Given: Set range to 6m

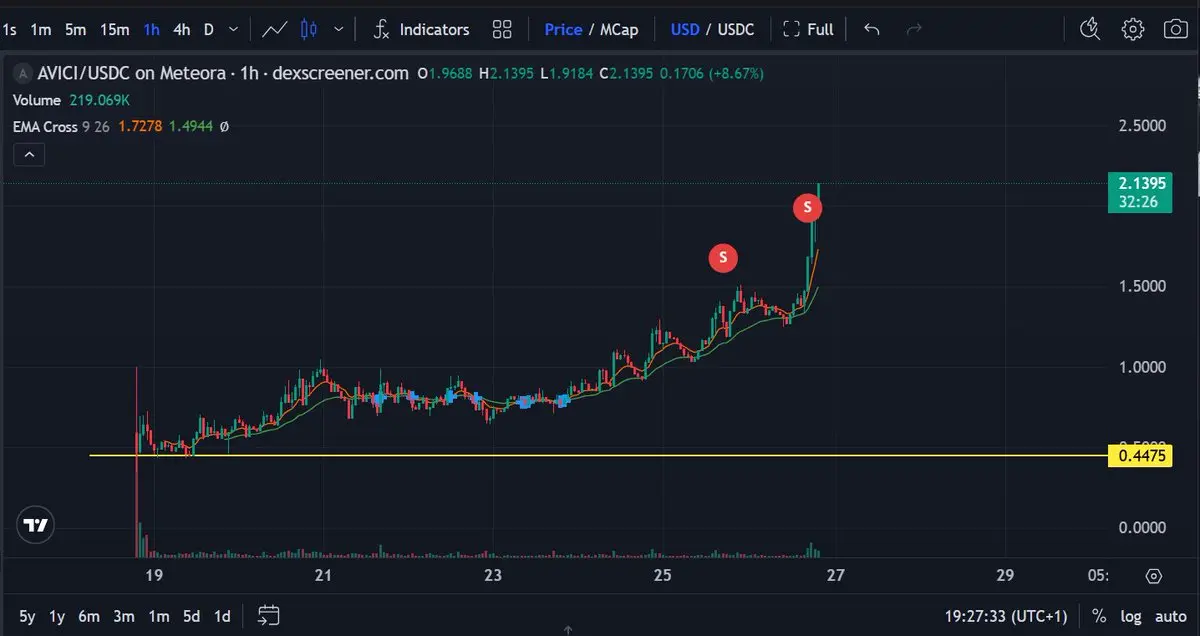Looking at the screenshot, I should pos(89,616).
